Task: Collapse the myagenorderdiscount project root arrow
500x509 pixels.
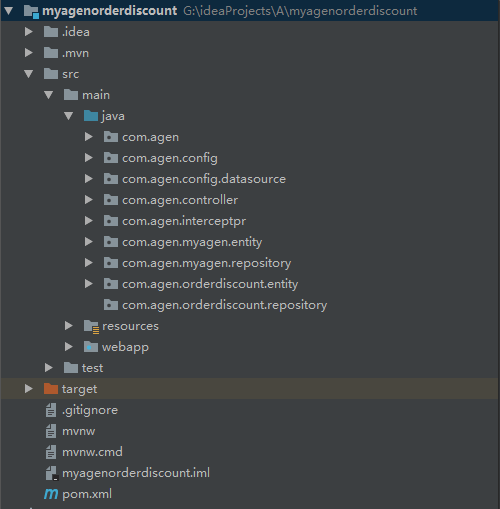Action: click(8, 11)
